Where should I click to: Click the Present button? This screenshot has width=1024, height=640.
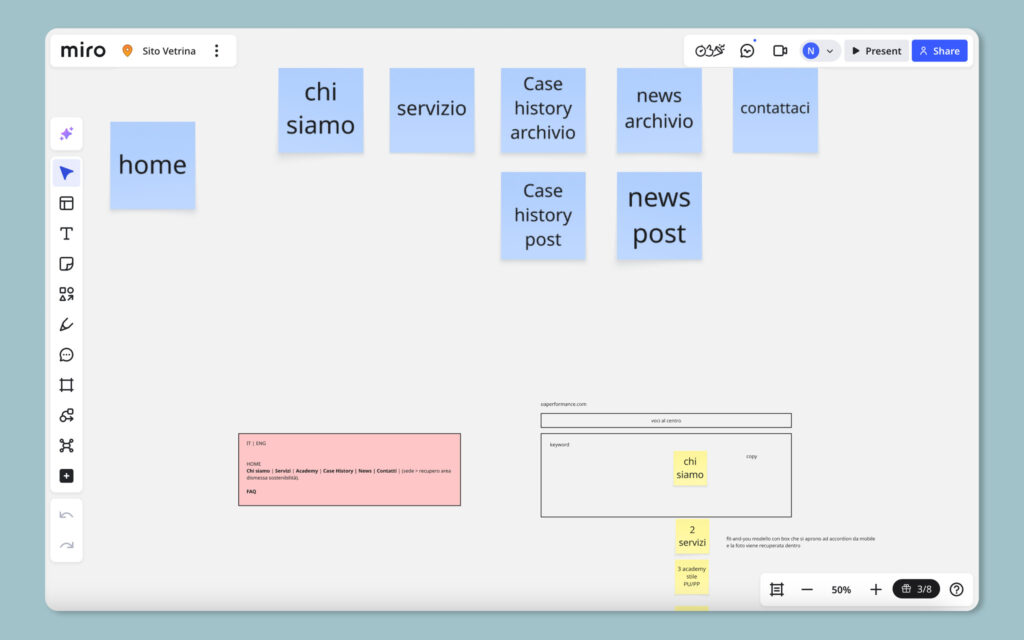pos(876,51)
